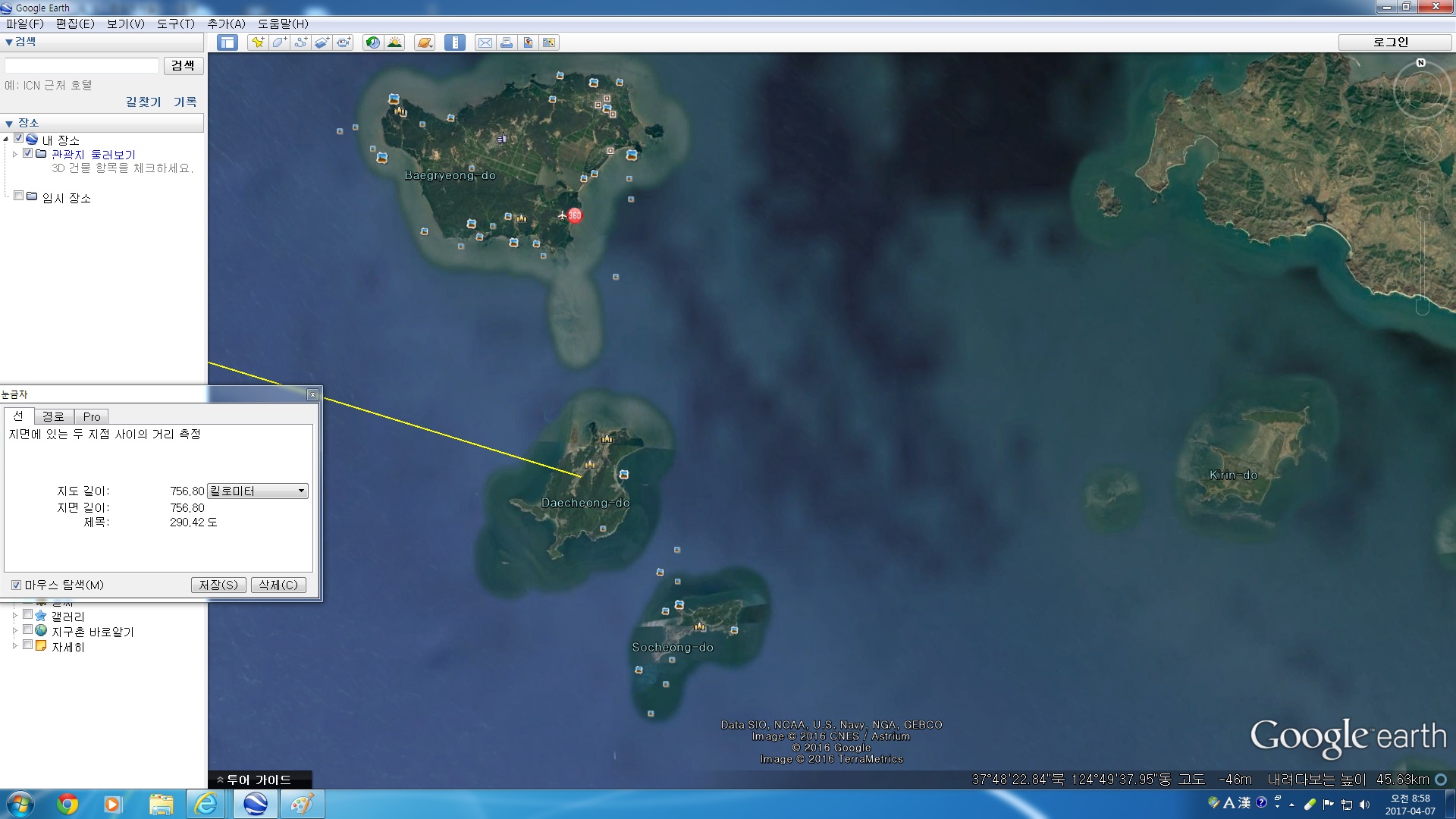
Task: Click the Daecheong-do island label
Action: coord(585,503)
